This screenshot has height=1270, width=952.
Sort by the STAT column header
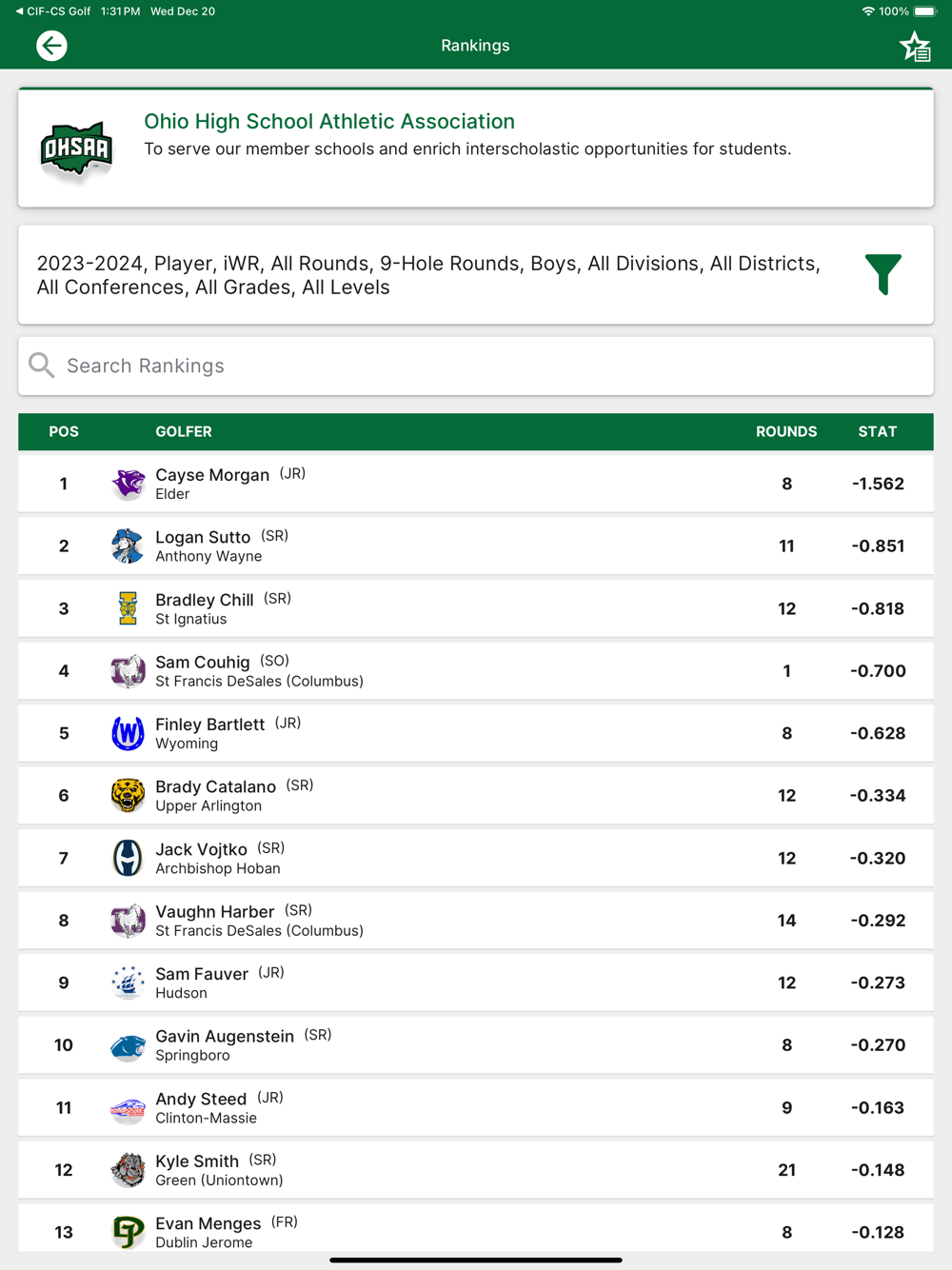(x=877, y=432)
